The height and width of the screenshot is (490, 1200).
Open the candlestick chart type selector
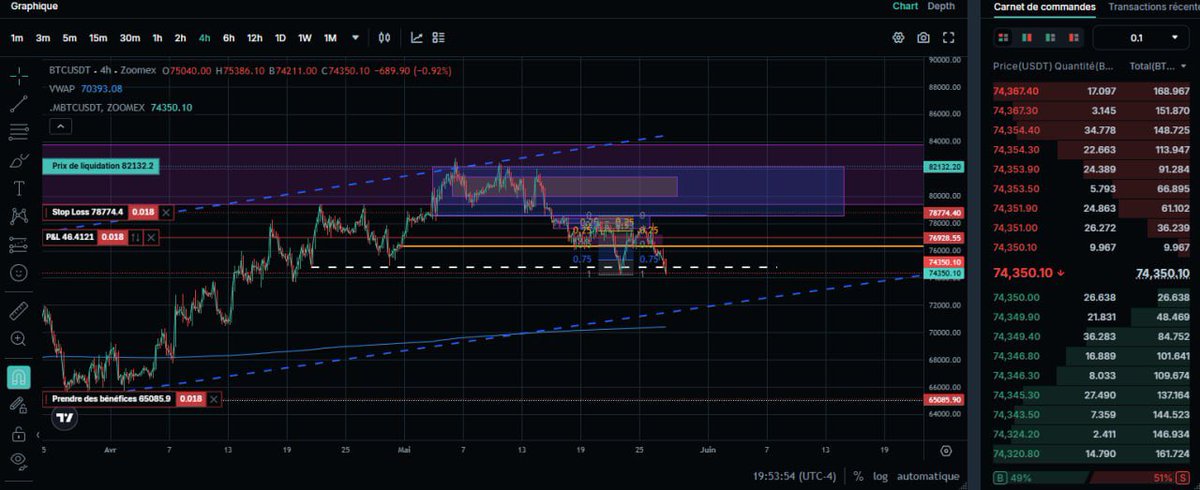coord(384,38)
